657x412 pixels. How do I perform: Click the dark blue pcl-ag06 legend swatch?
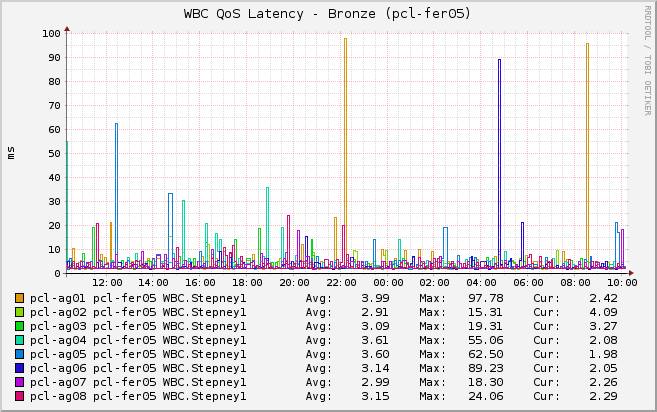(x=19, y=368)
